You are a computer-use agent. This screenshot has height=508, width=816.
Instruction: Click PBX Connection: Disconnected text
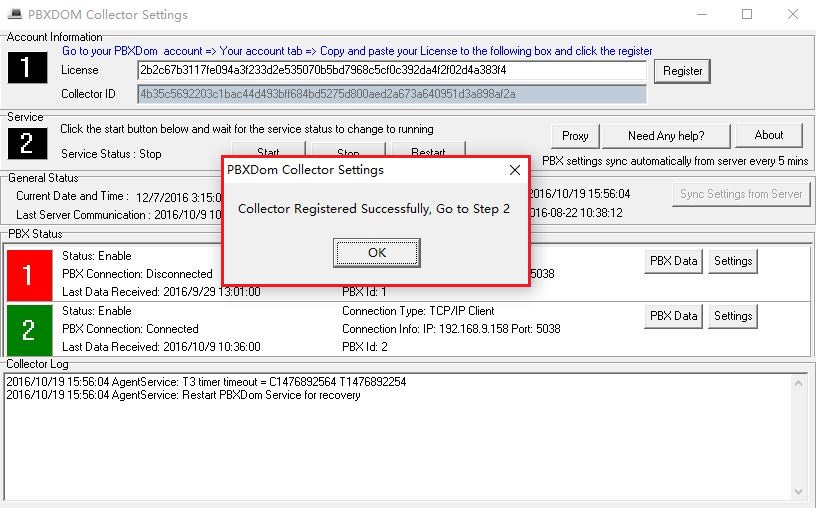pyautogui.click(x=137, y=274)
